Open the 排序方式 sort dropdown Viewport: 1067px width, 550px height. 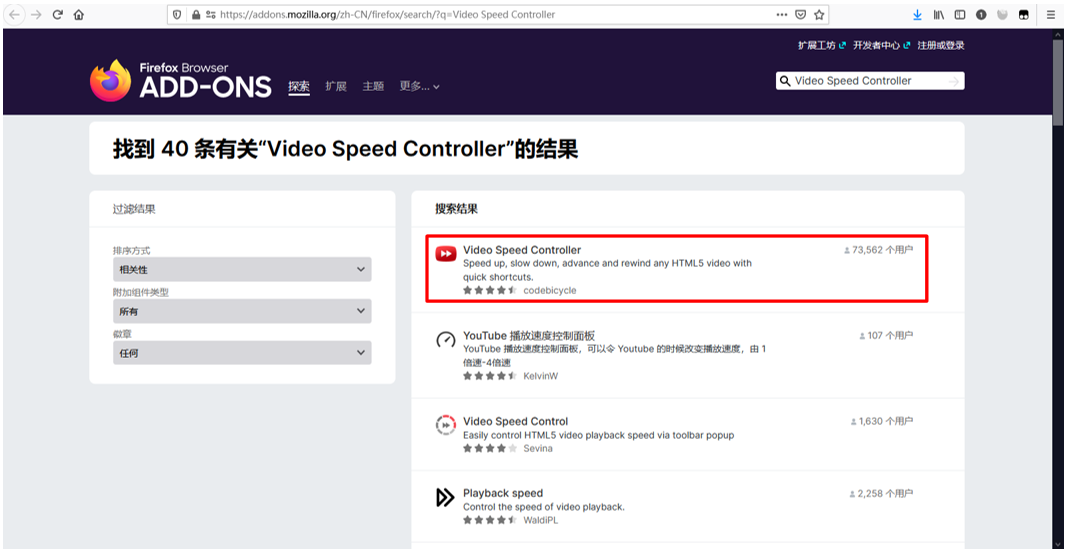(x=242, y=270)
